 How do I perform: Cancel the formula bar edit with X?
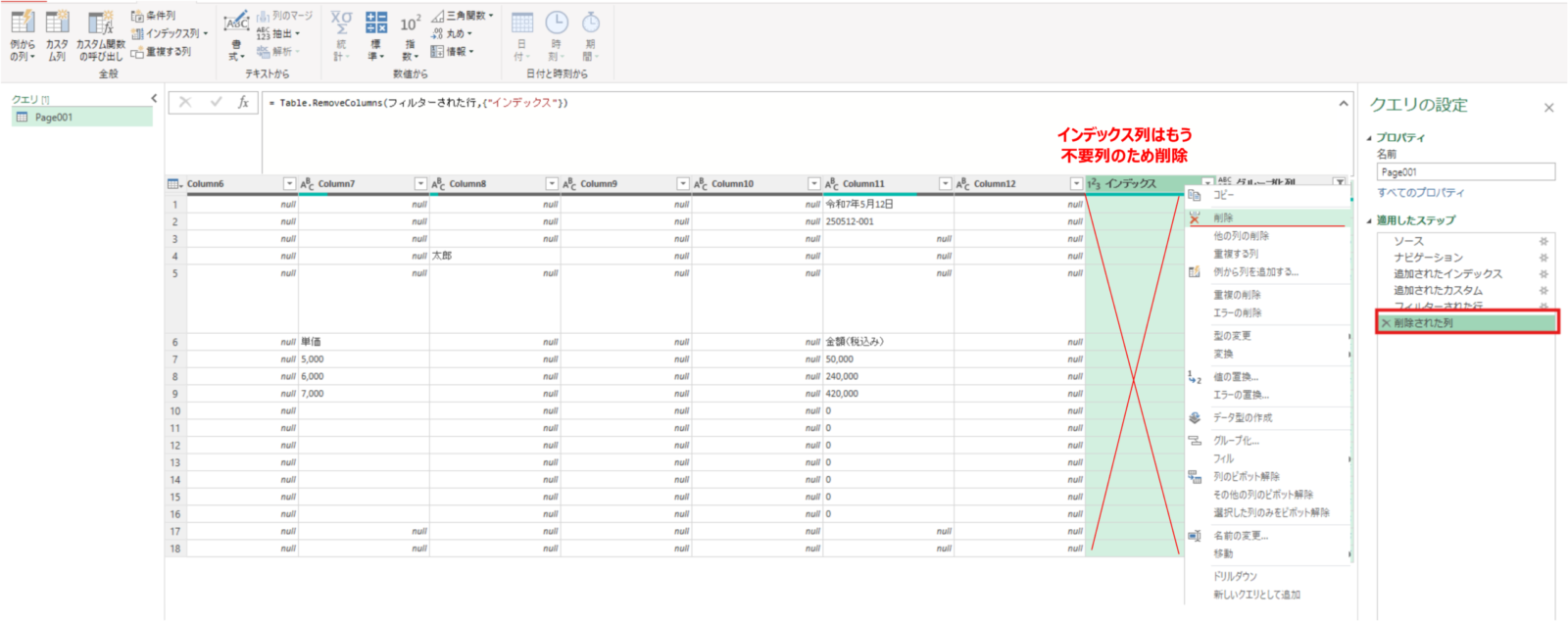(x=185, y=102)
